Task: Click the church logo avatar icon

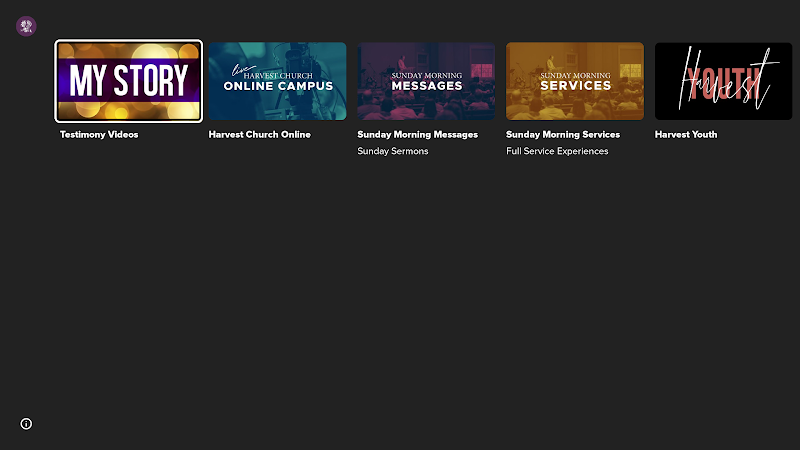Action: (26, 26)
